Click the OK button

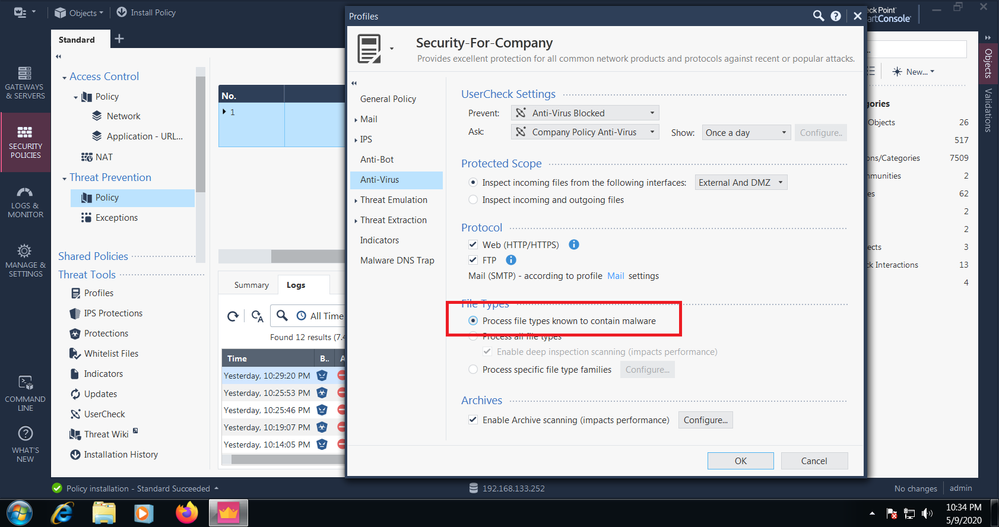(740, 461)
